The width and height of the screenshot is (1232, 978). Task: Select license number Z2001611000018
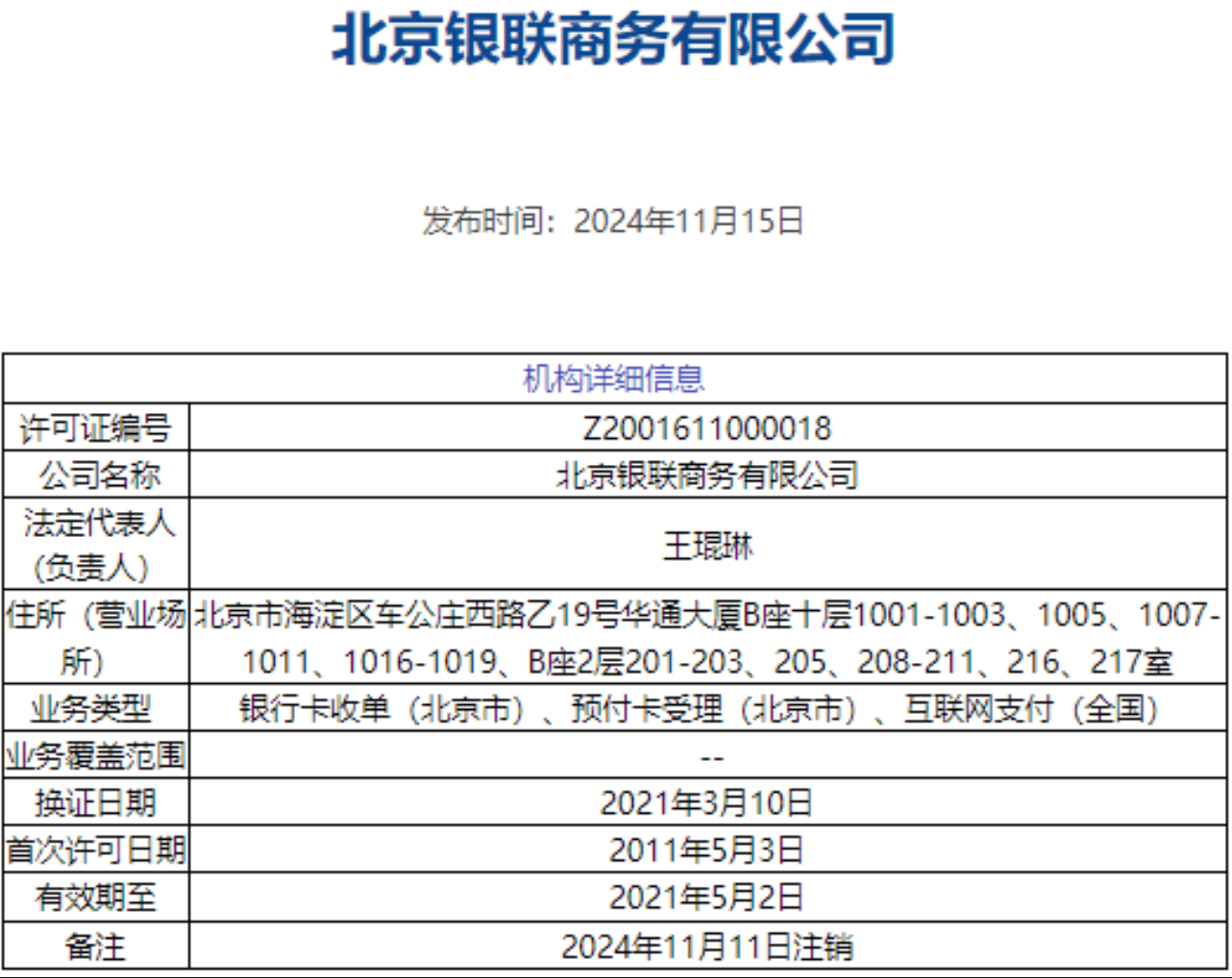pos(707,428)
